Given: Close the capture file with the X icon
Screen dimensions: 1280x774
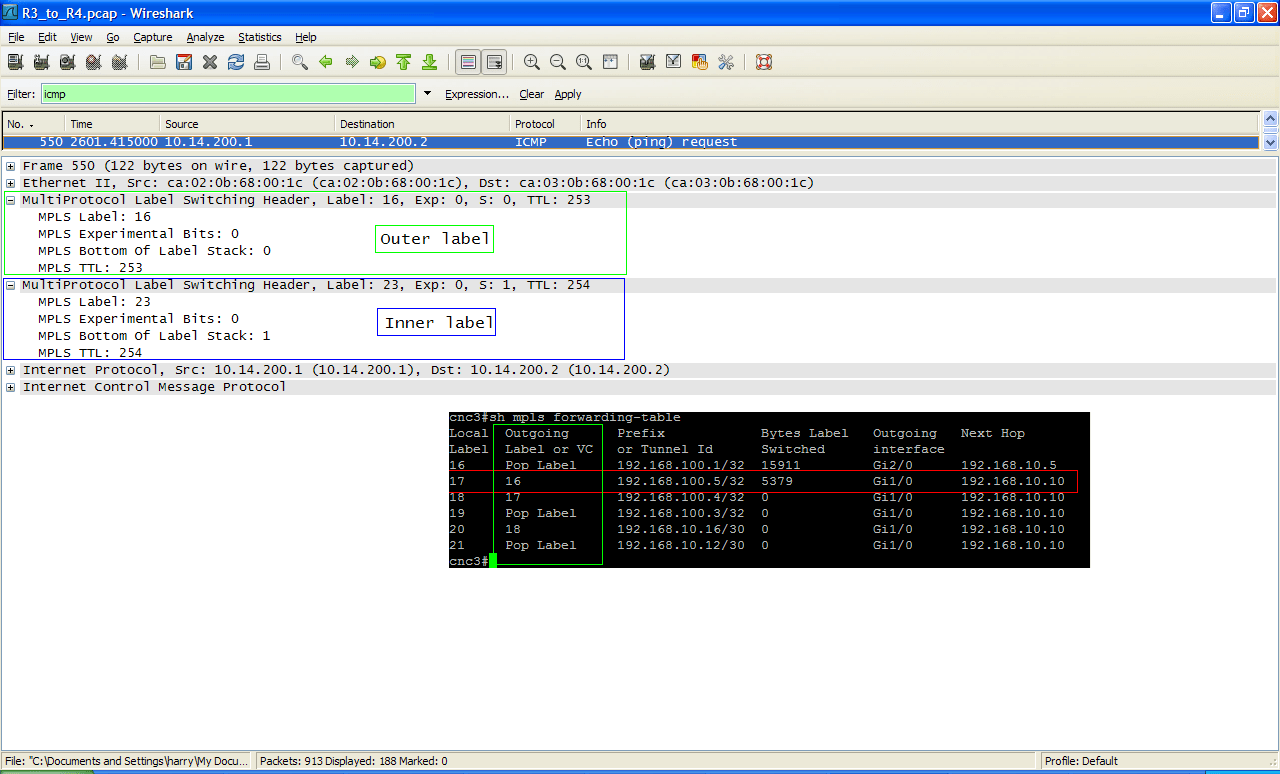Looking at the screenshot, I should 210,62.
